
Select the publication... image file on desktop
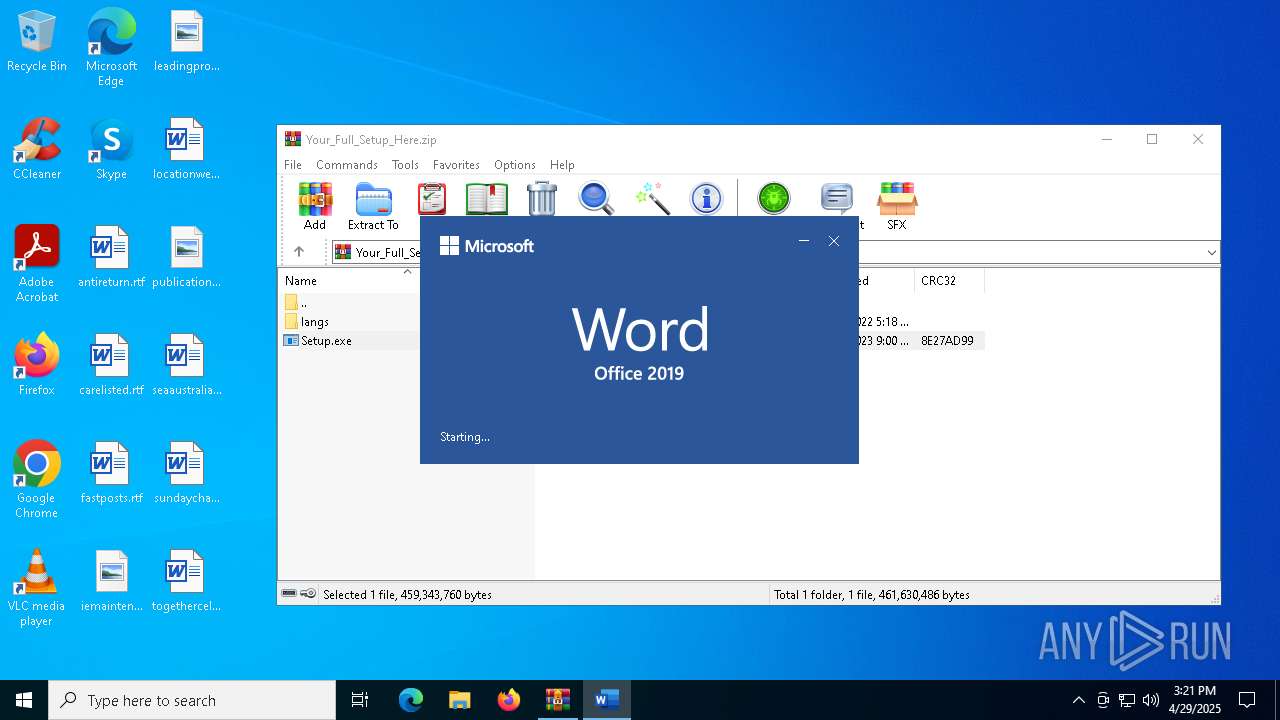[x=186, y=257]
